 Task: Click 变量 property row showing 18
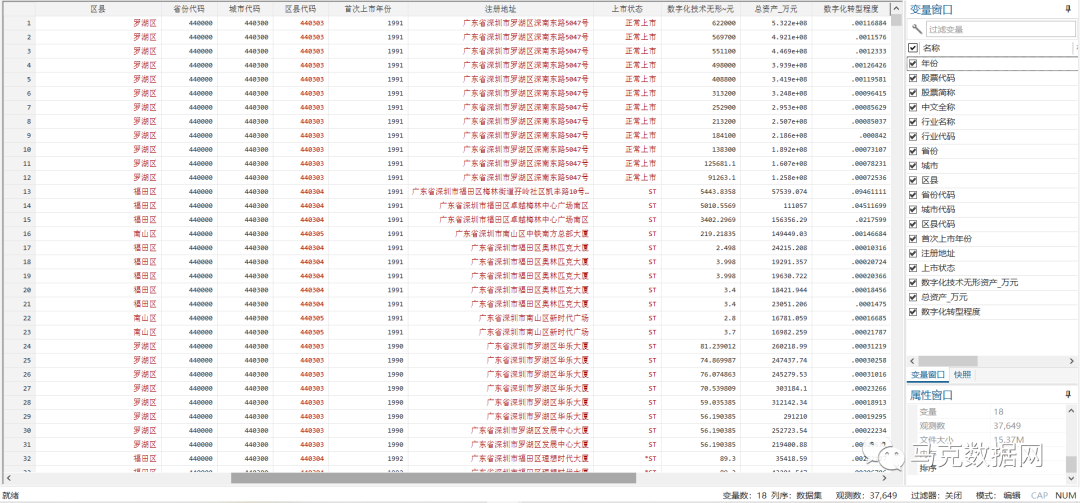tap(986, 411)
